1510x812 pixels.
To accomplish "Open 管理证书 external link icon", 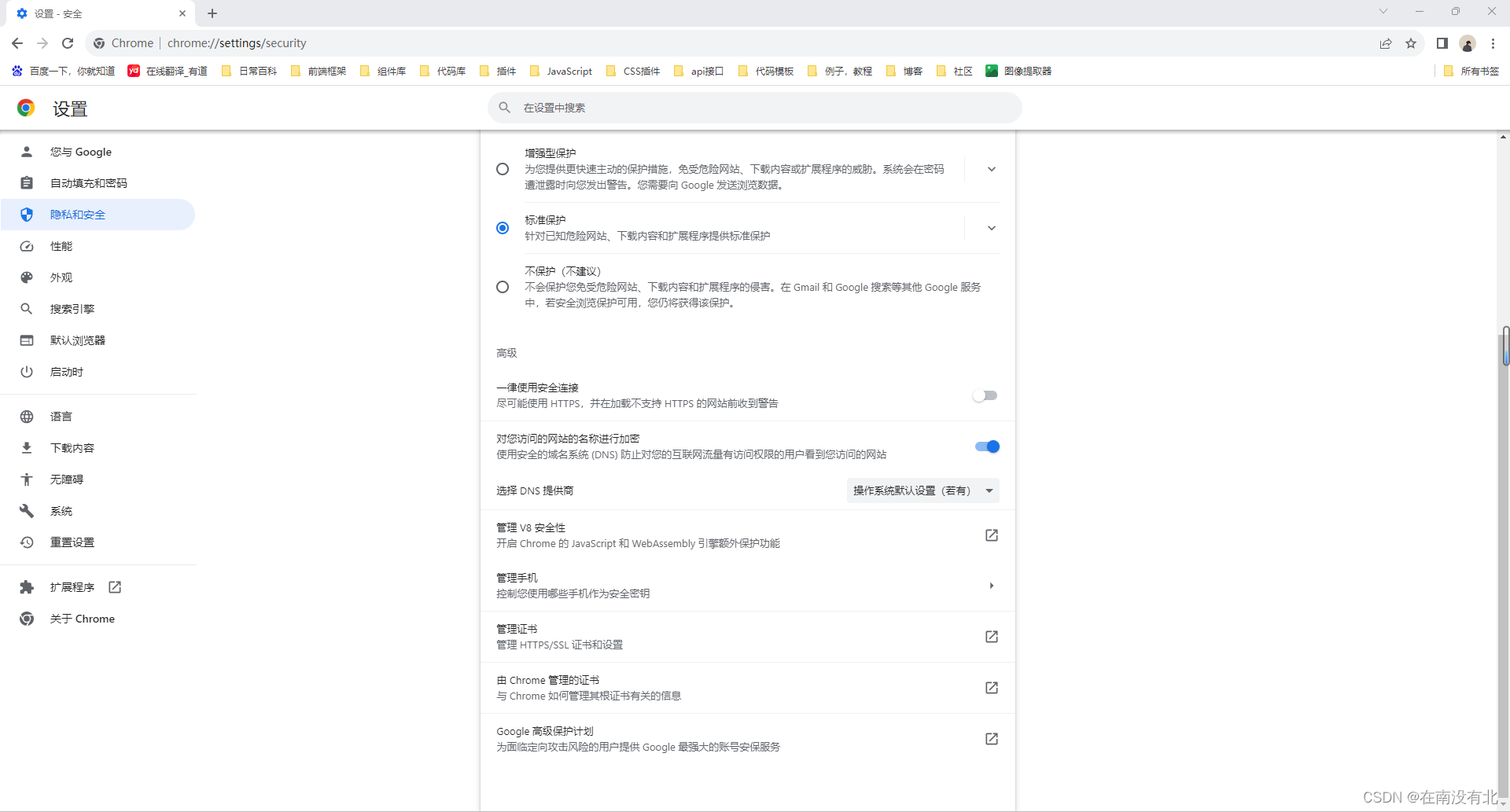I will coord(991,637).
